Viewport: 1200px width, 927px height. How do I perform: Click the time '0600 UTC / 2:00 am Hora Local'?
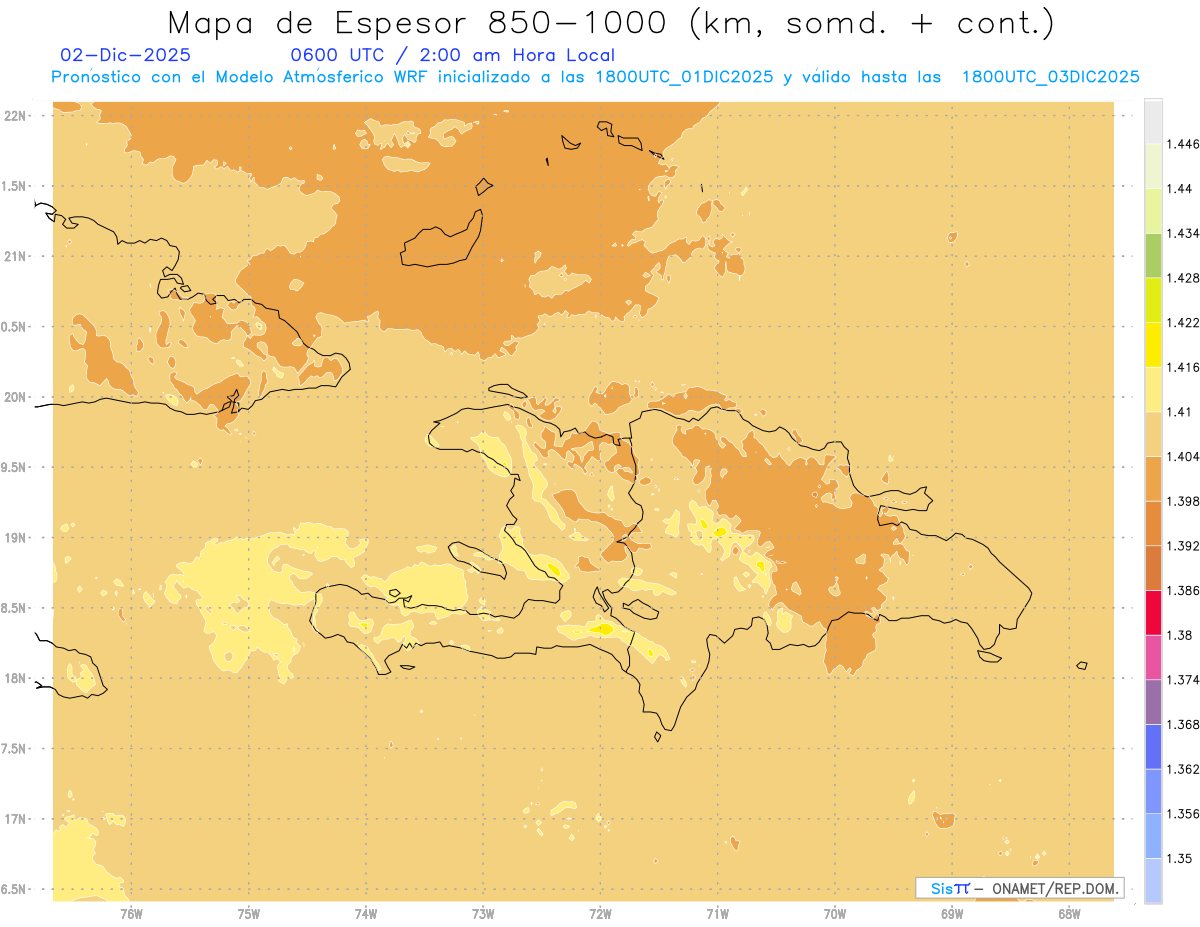click(x=452, y=55)
